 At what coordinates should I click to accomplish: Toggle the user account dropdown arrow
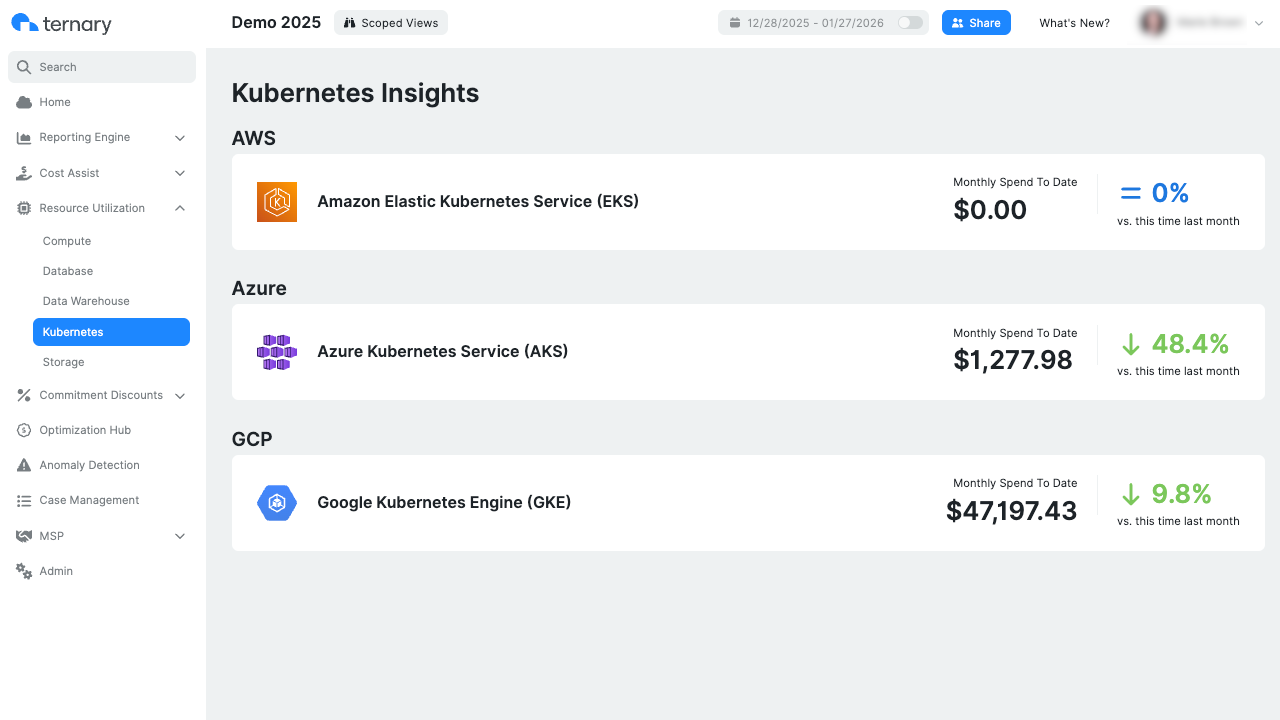pyautogui.click(x=1259, y=22)
